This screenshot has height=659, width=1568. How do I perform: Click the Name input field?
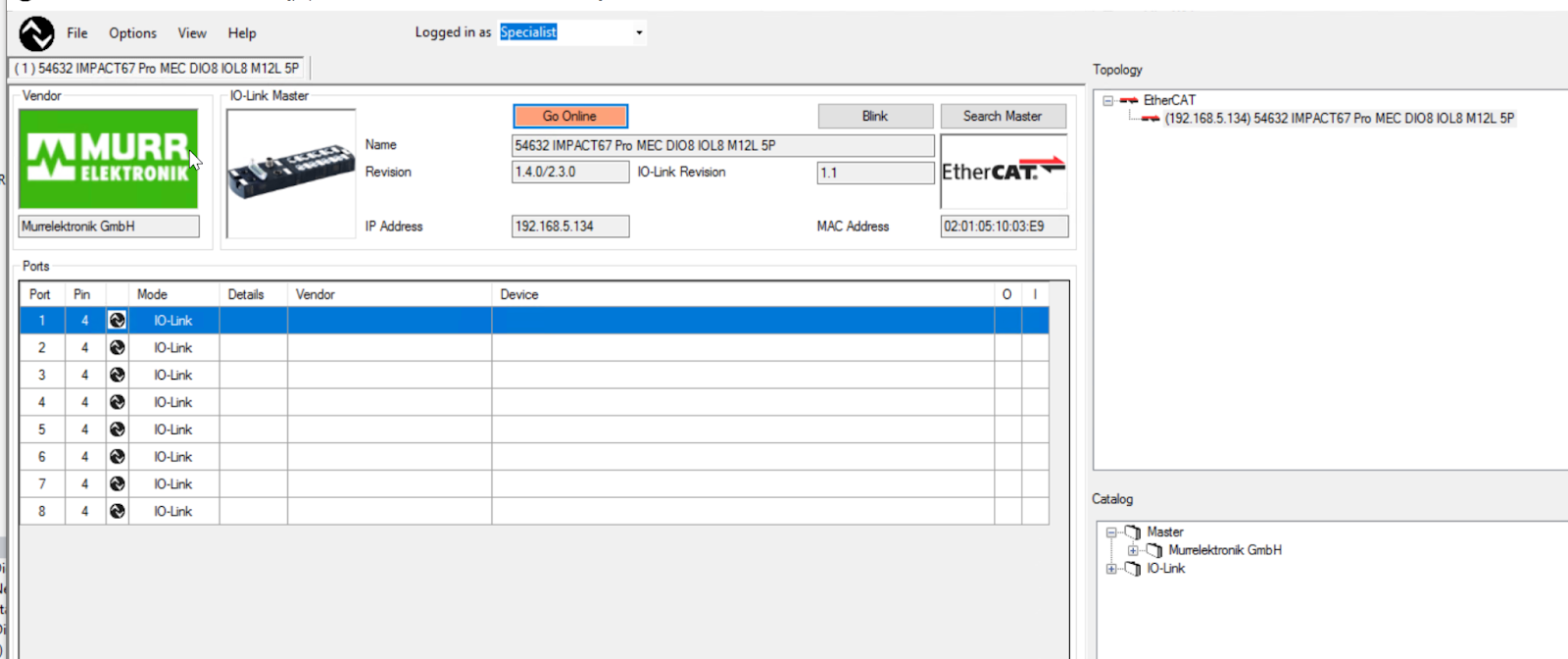722,145
